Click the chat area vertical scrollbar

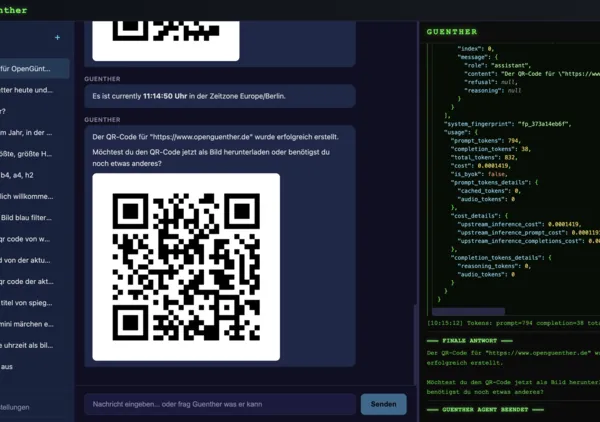coord(415,344)
